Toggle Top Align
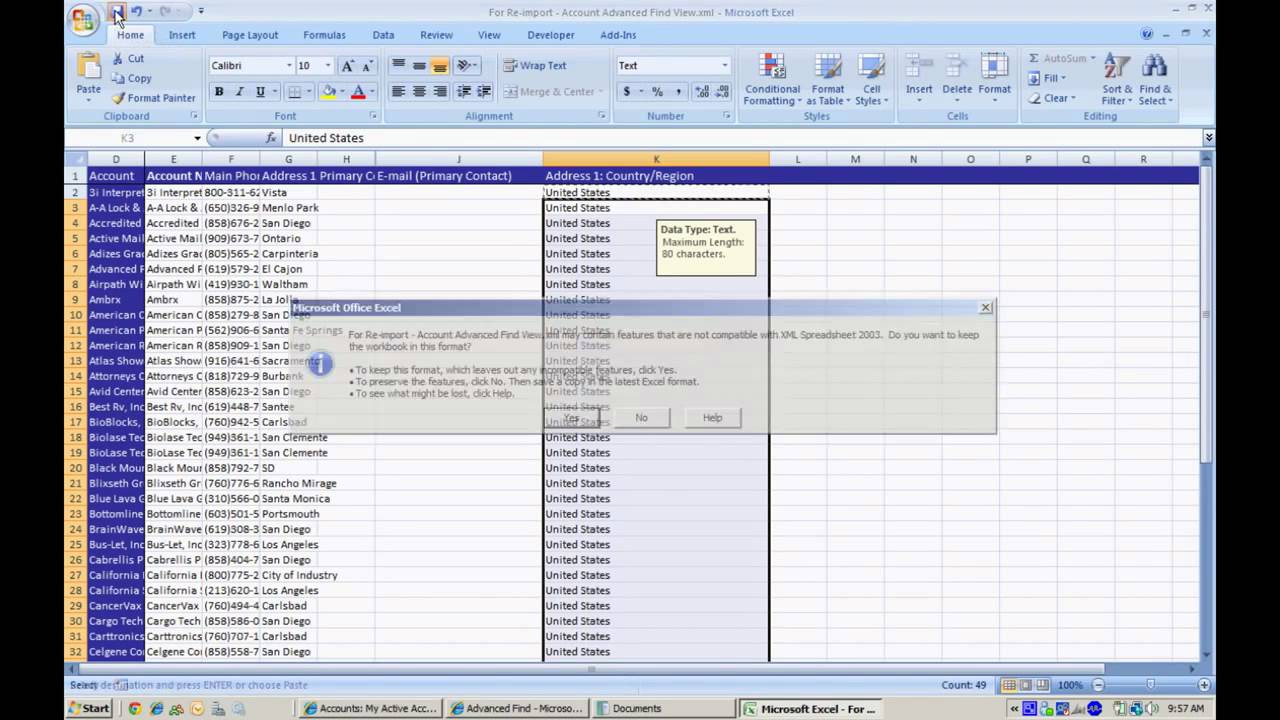 pyautogui.click(x=398, y=66)
